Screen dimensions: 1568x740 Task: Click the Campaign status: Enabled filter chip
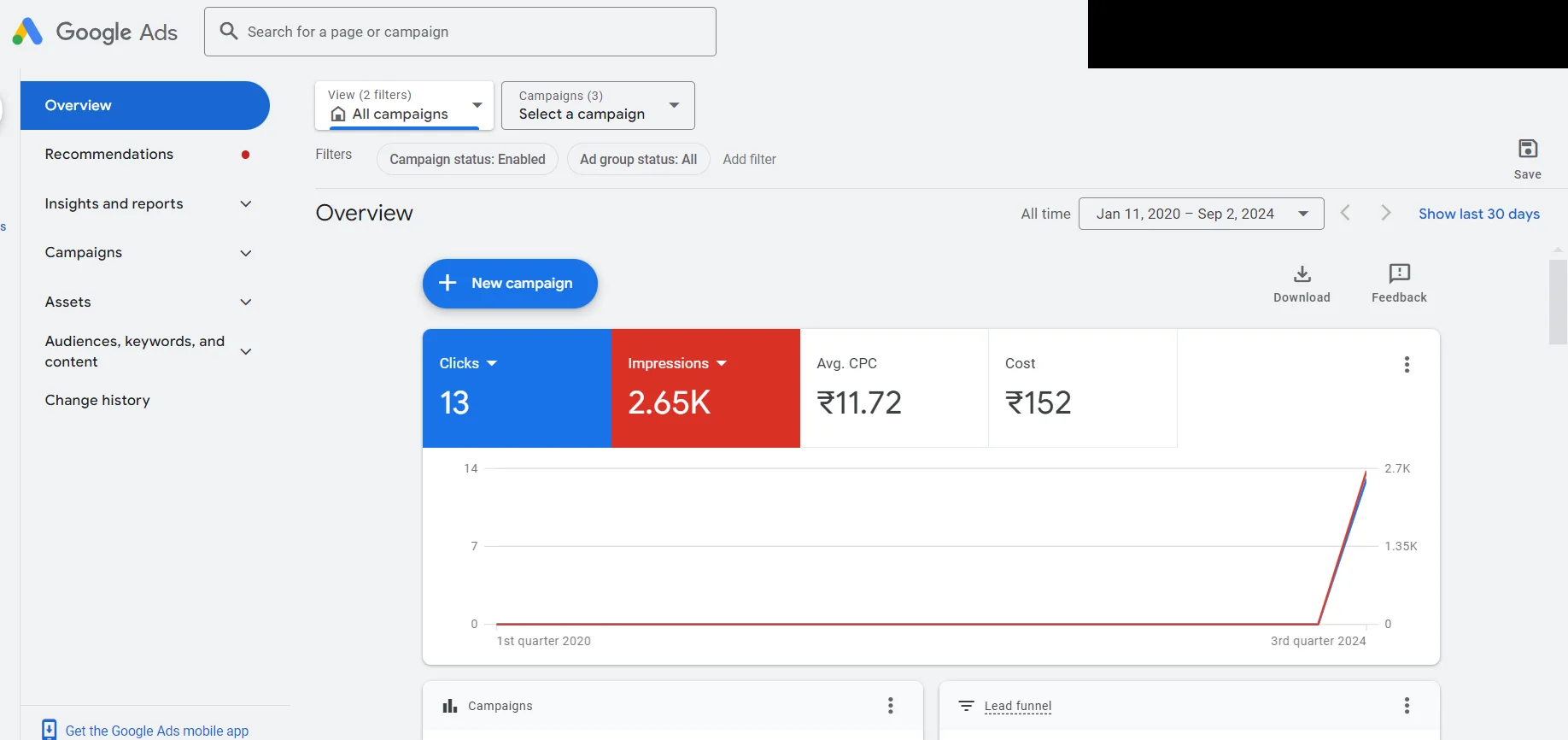tap(467, 159)
